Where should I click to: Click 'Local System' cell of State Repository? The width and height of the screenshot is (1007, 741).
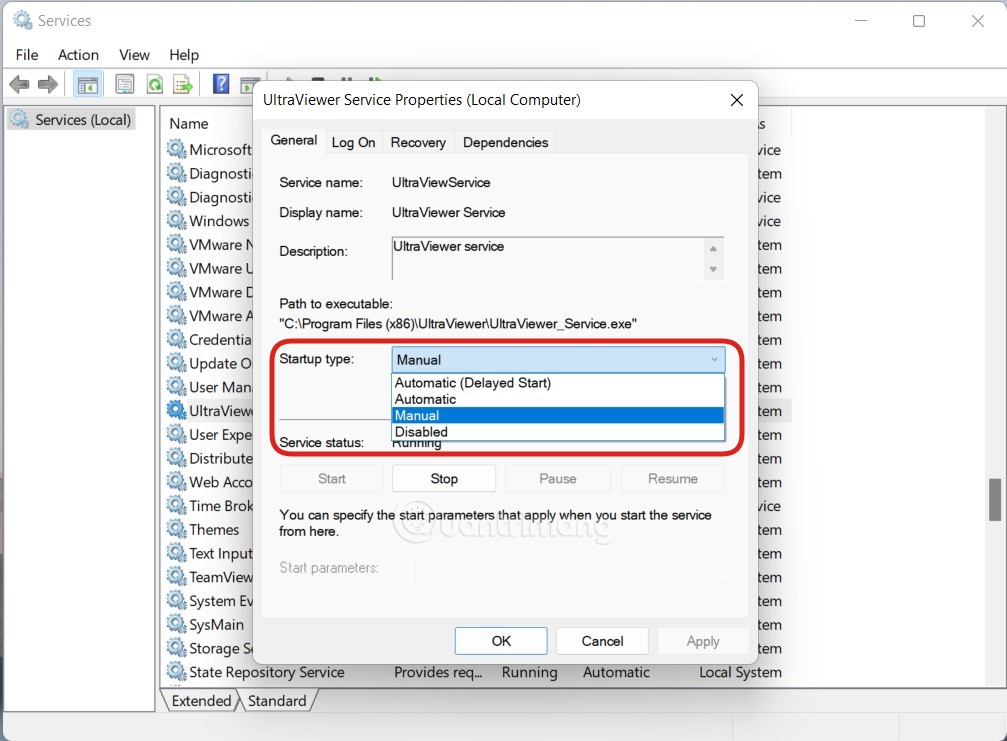740,672
